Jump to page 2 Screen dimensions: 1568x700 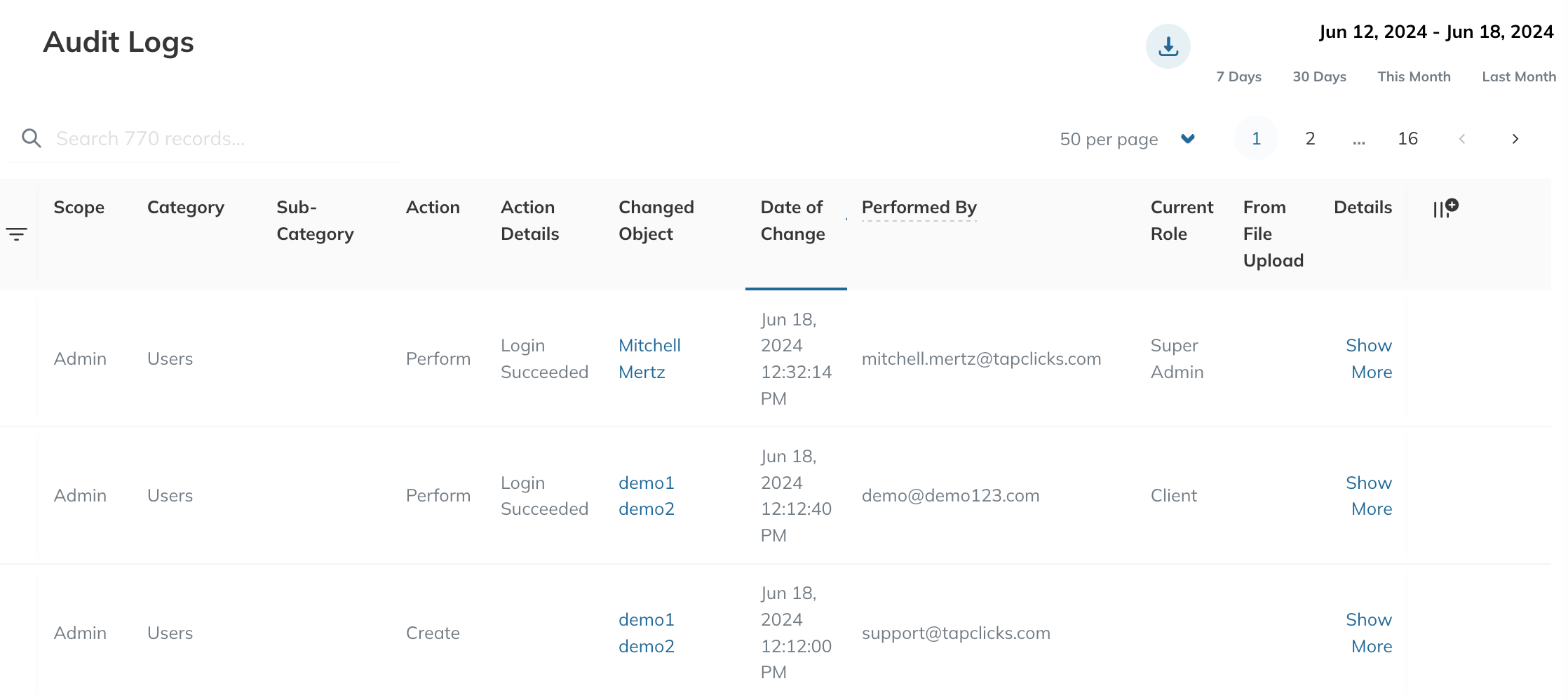[x=1309, y=138]
